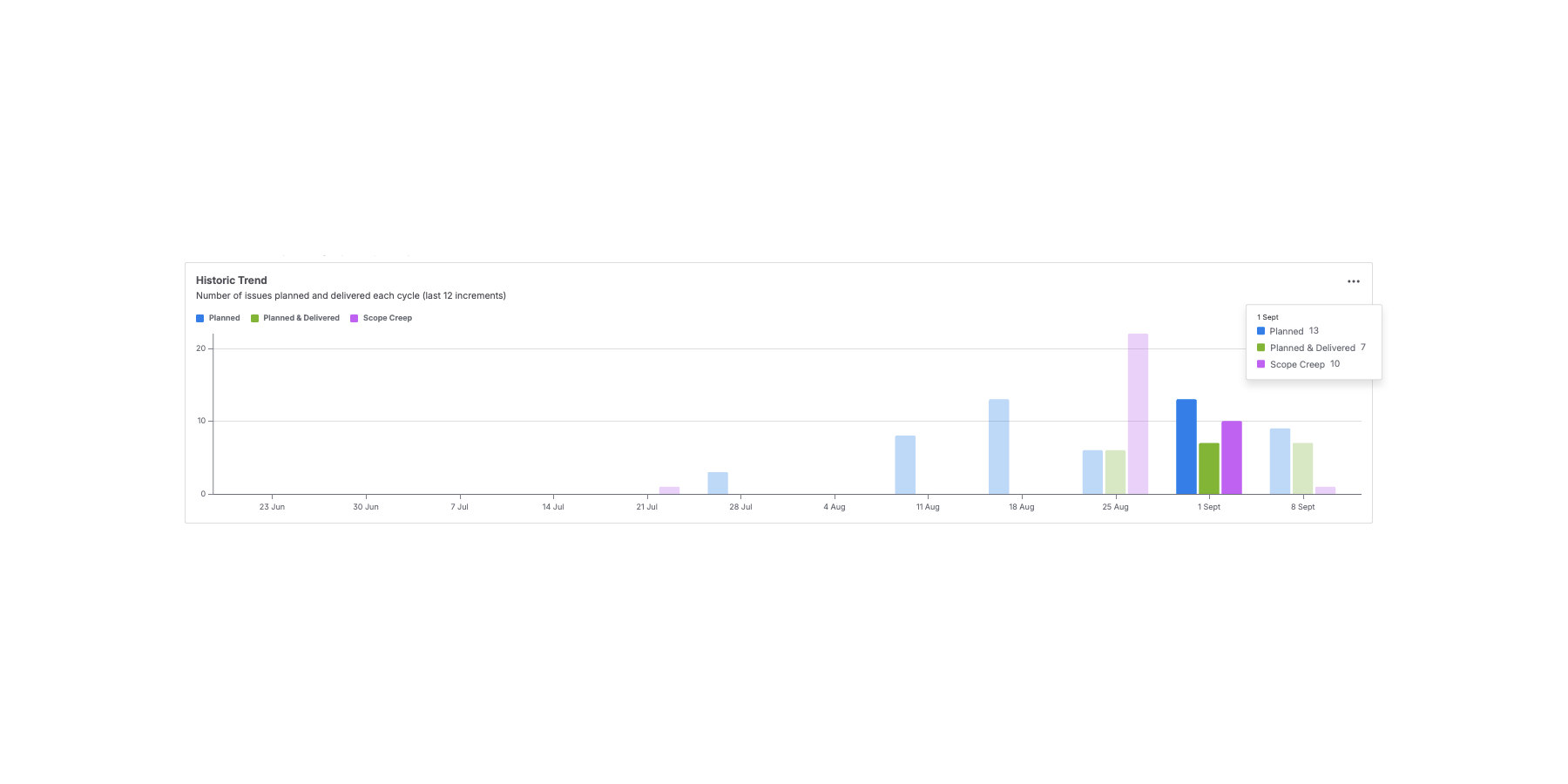Select the dark blue Planned bar for 1 Sept
Screen dimensions: 1568x784
pos(1186,447)
